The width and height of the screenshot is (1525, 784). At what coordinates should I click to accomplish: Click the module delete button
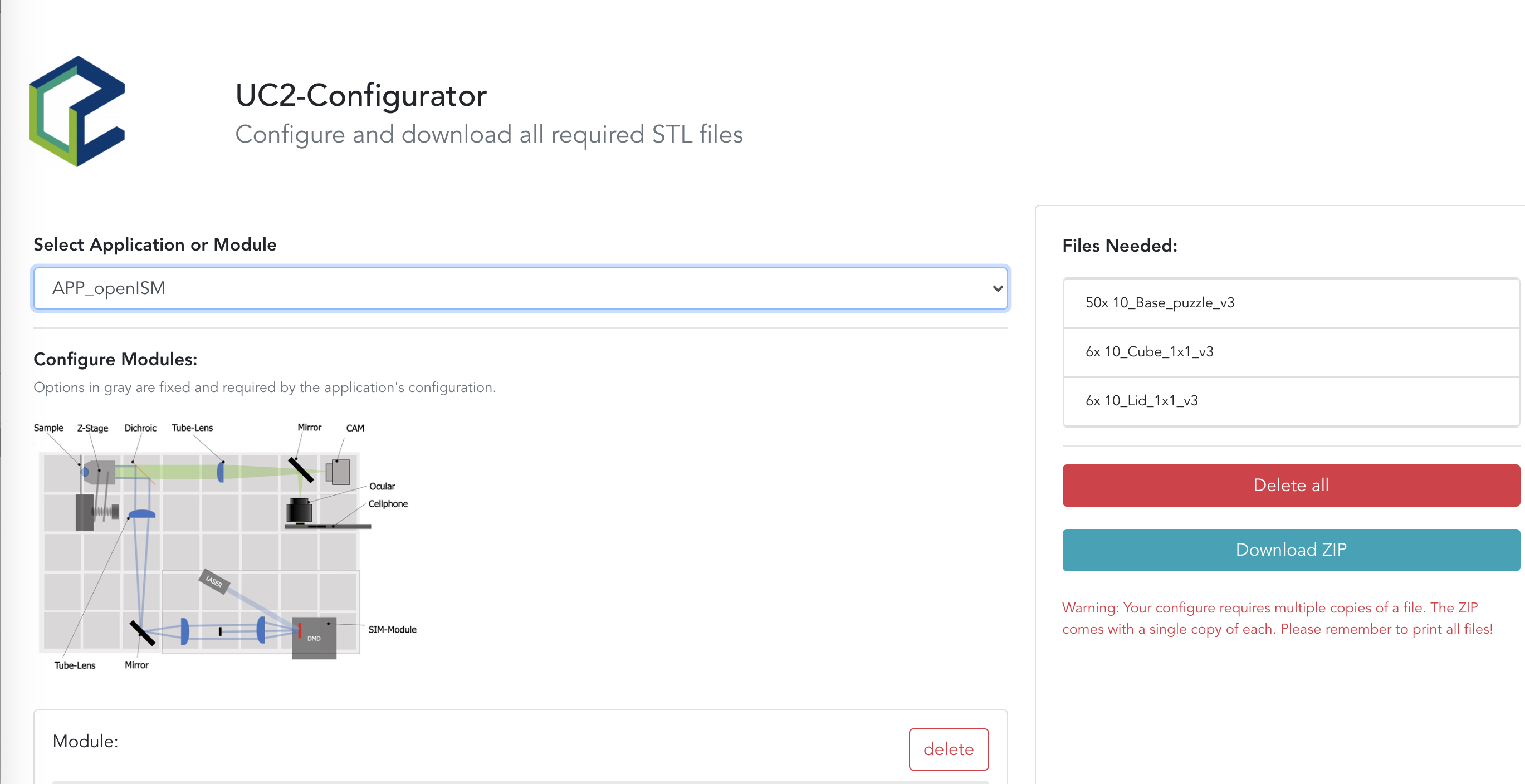(949, 749)
